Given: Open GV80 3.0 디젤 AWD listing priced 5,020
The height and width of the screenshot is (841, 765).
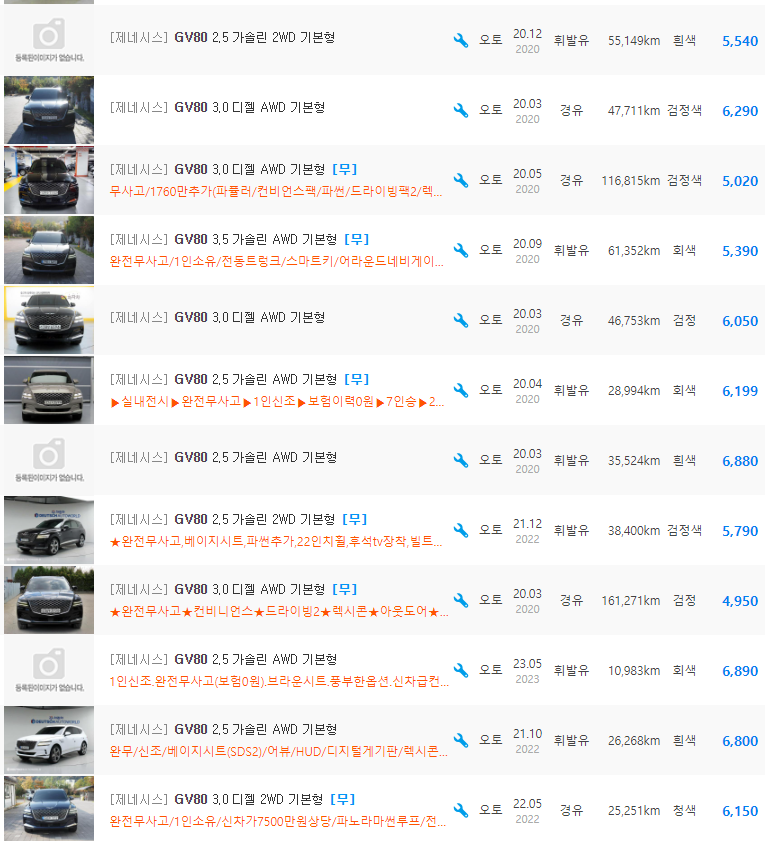Looking at the screenshot, I should 217,169.
